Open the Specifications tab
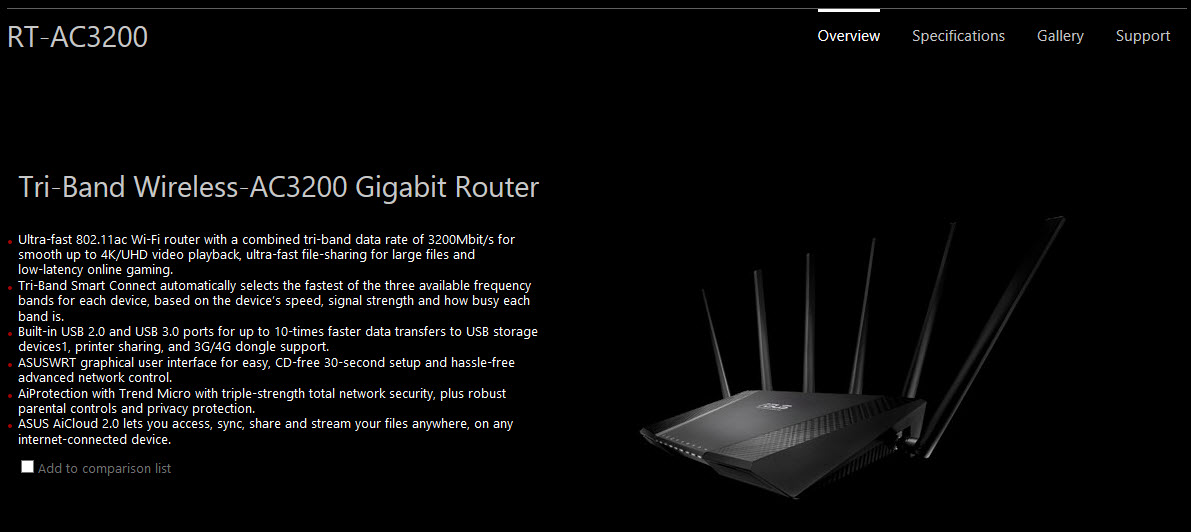 [958, 36]
